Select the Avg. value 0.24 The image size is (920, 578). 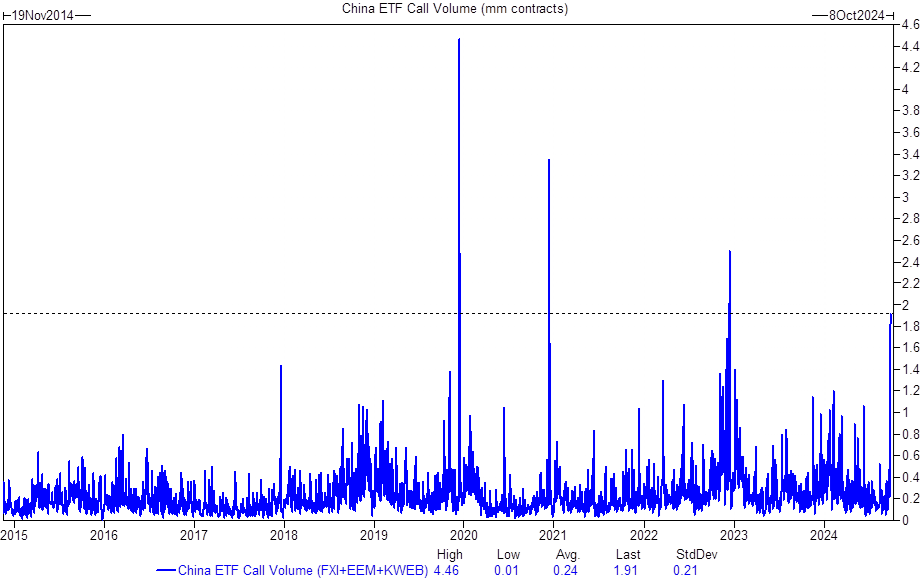click(565, 570)
